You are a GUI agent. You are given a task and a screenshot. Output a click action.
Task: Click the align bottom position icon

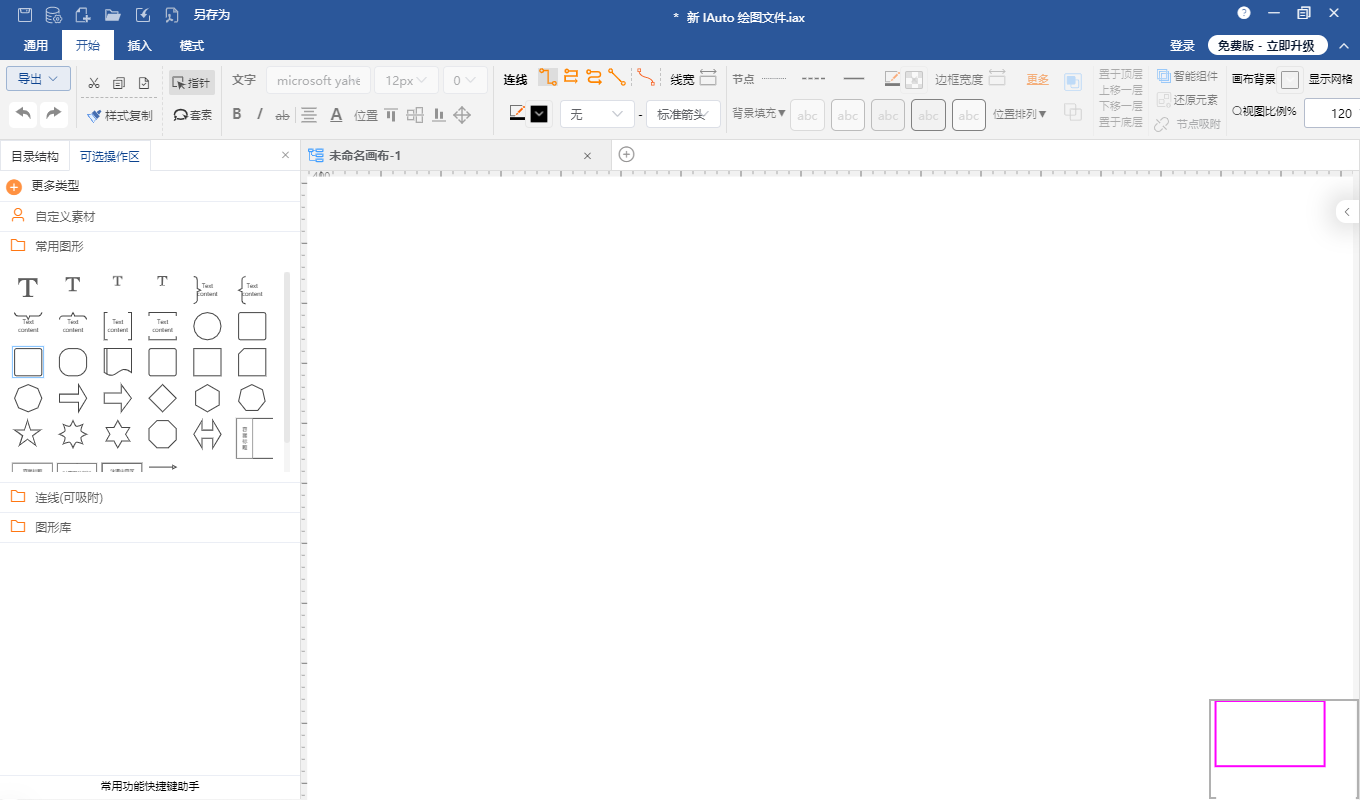tap(439, 115)
